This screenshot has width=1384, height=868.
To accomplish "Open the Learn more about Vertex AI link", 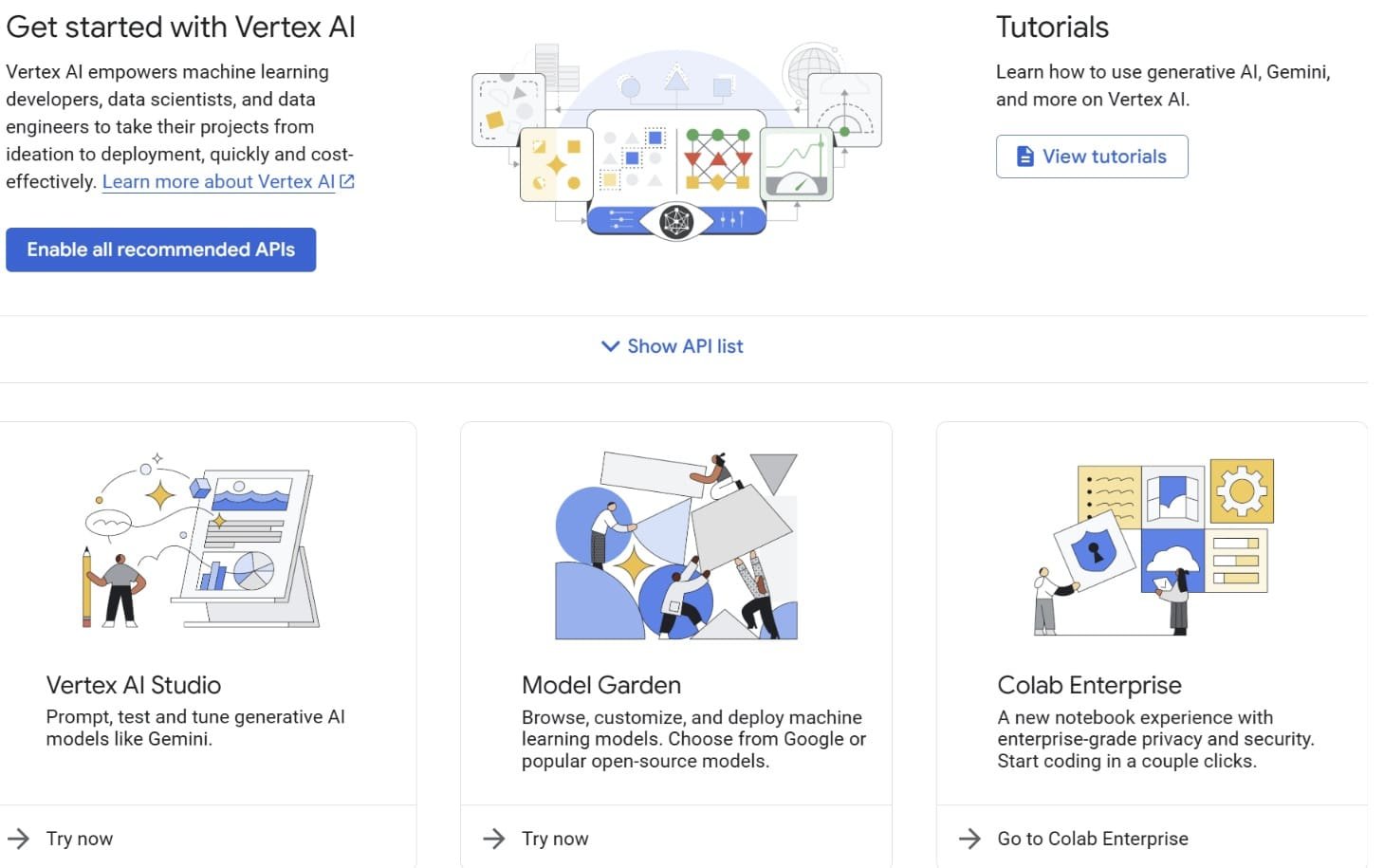I will pos(218,182).
